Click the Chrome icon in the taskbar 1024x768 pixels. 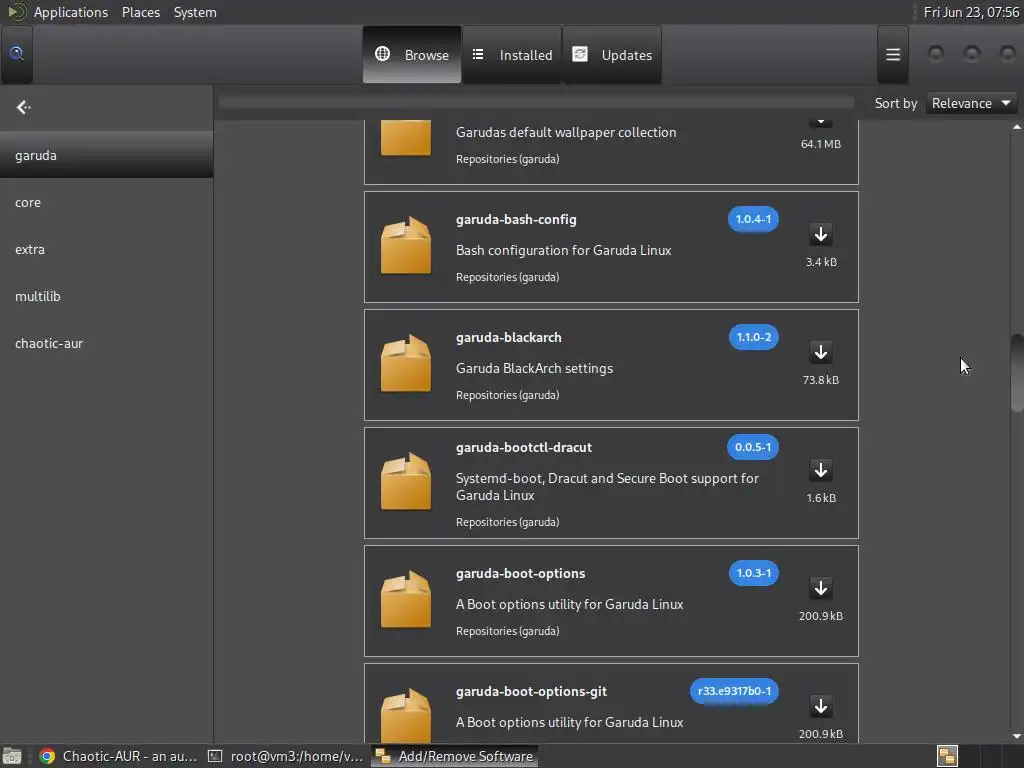(47, 756)
